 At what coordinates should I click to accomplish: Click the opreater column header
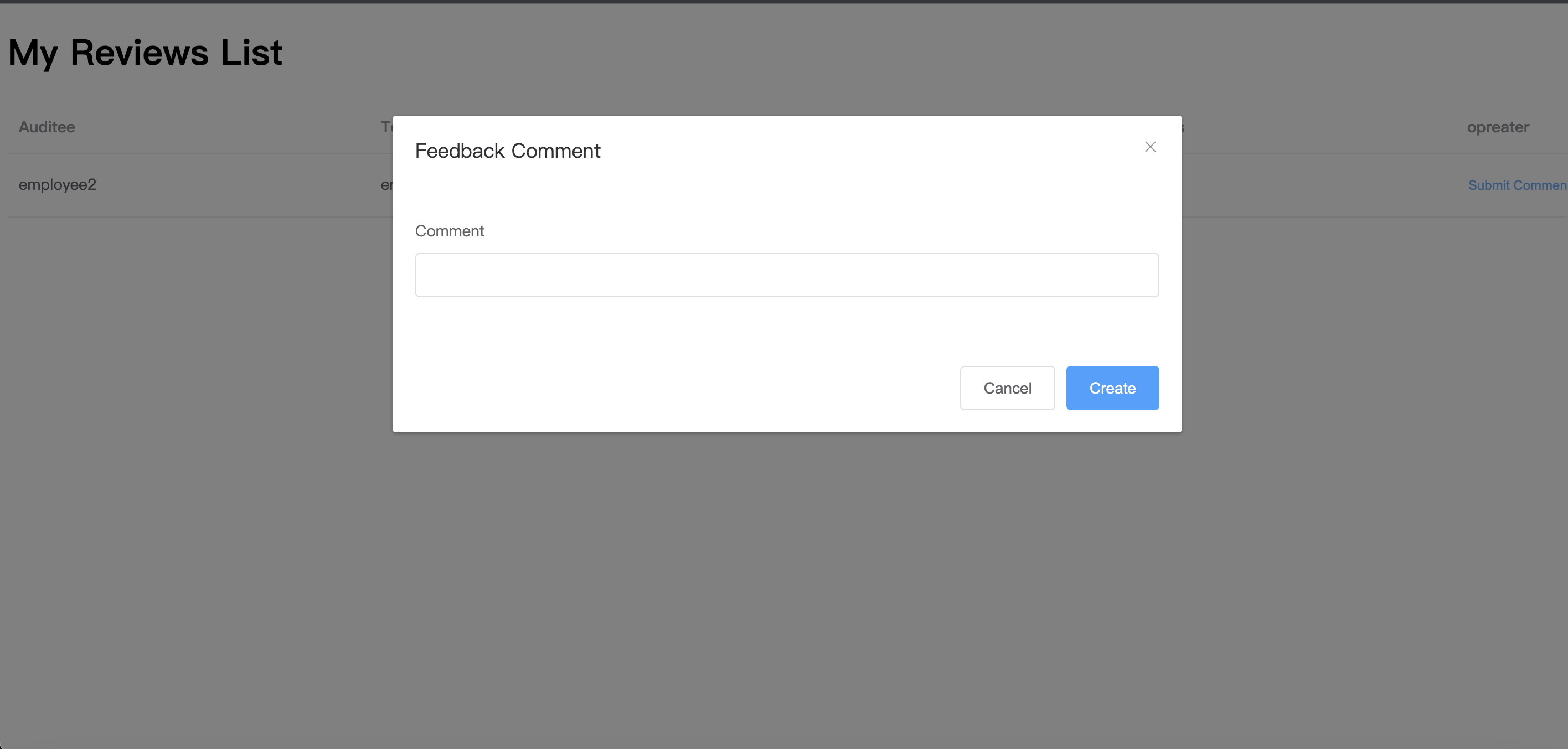(x=1497, y=127)
